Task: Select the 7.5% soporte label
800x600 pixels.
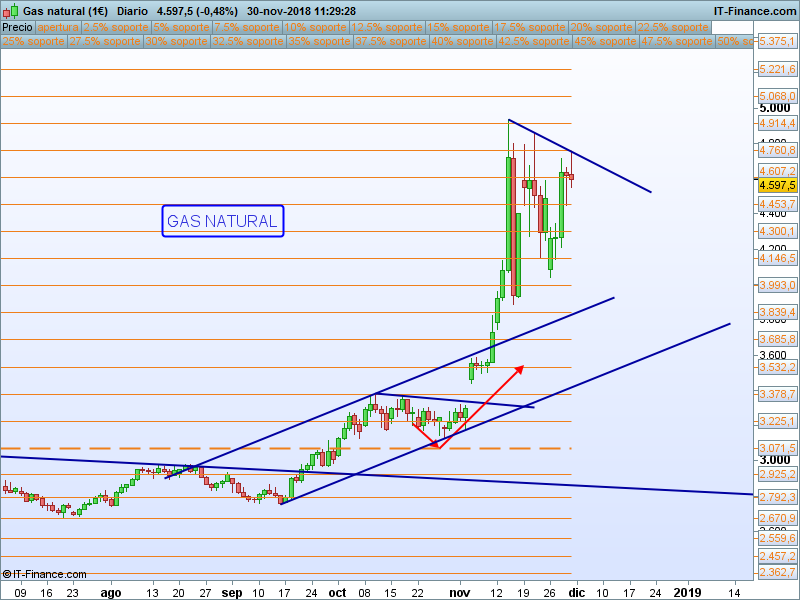Action: (247, 28)
